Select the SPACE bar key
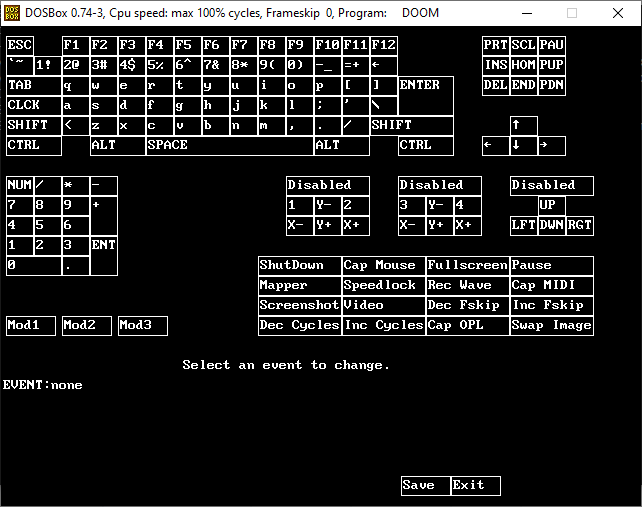642x507 pixels. (230, 145)
